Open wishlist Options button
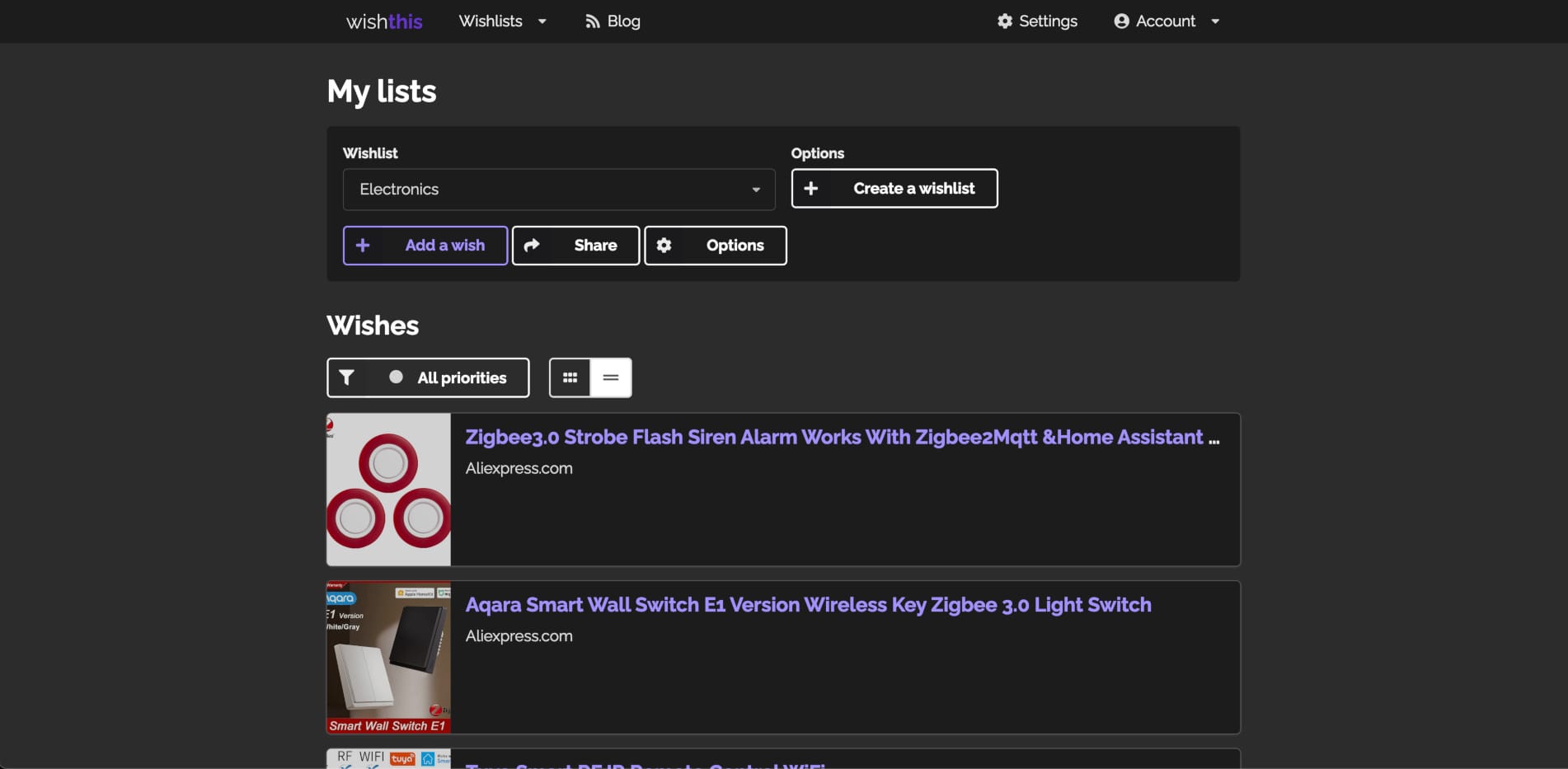This screenshot has width=1568, height=769. tap(716, 246)
